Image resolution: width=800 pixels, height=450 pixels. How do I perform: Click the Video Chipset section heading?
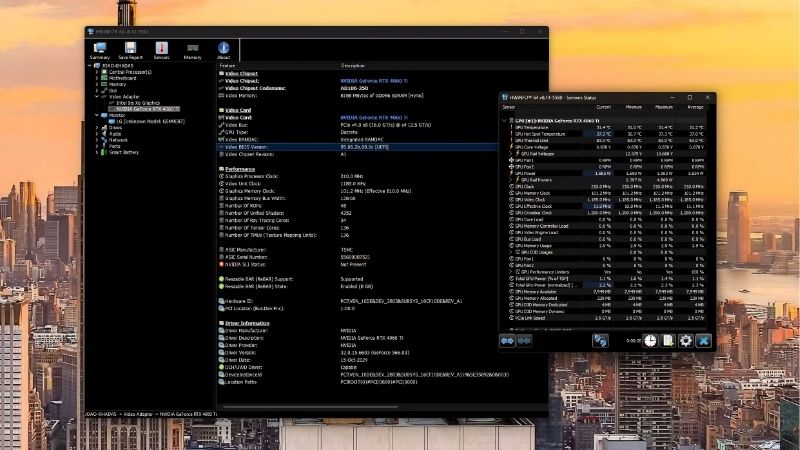pyautogui.click(x=241, y=73)
